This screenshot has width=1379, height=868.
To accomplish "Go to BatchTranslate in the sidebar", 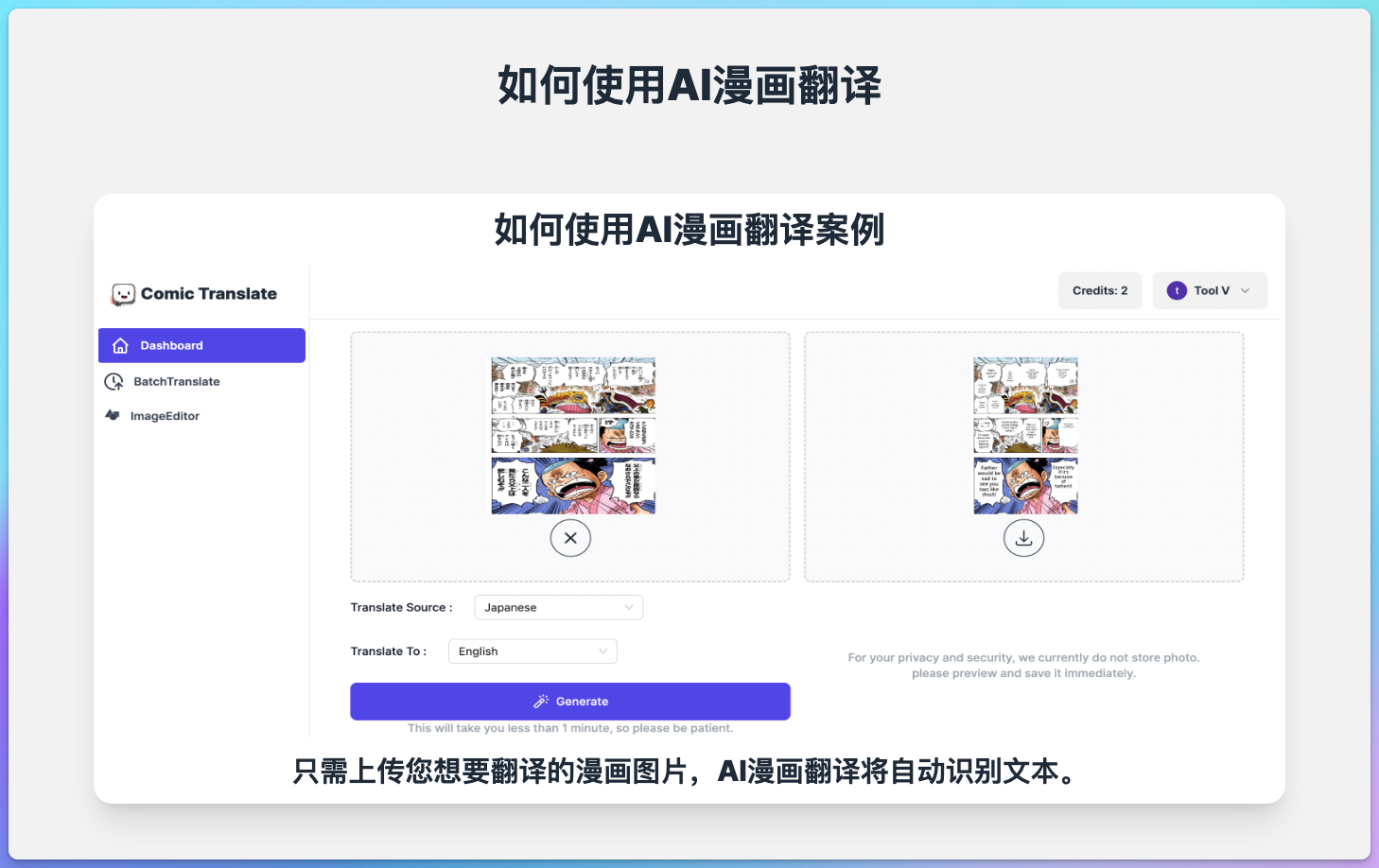I will [176, 381].
